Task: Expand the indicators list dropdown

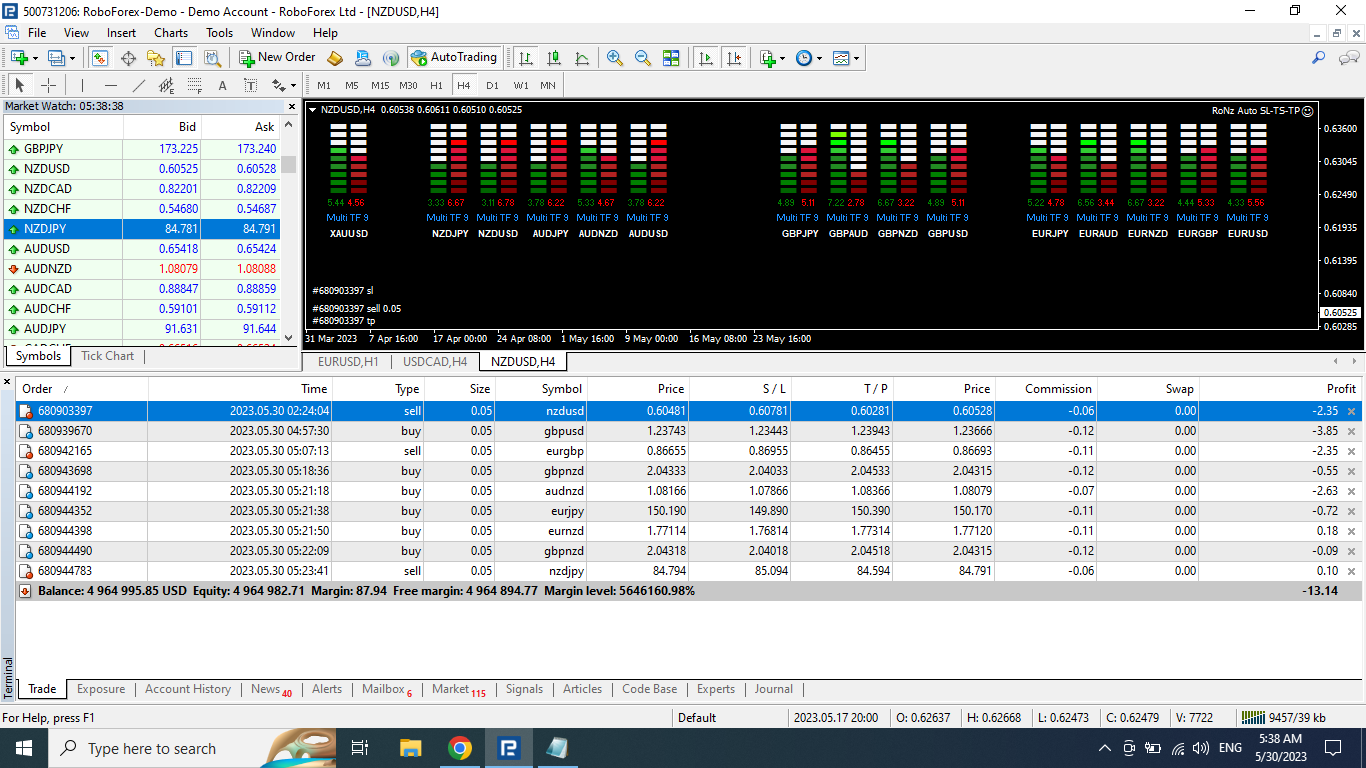Action: coord(772,58)
